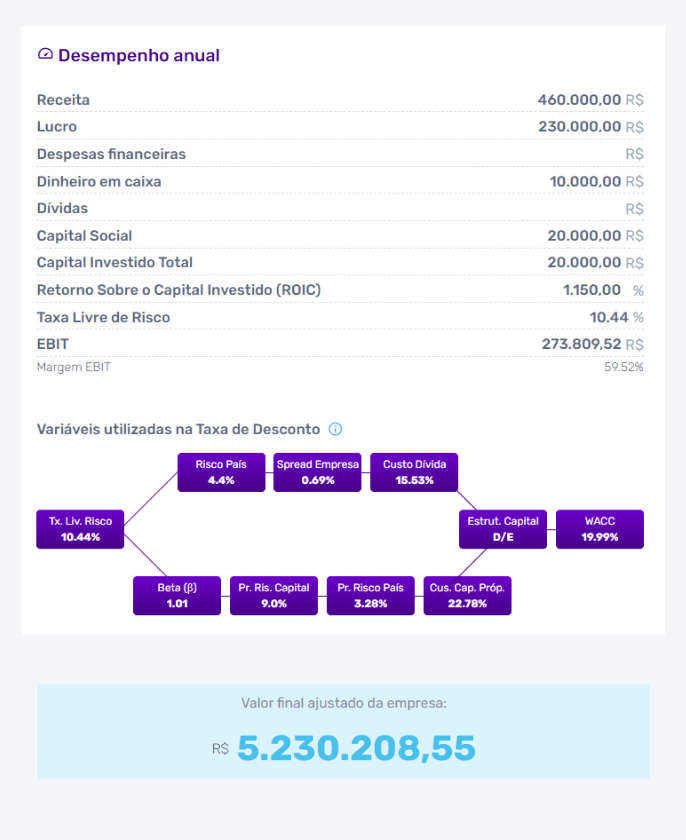Image resolution: width=686 pixels, height=840 pixels.
Task: Select the Dinheiro em caixa value 10.000,00
Action: (585, 181)
